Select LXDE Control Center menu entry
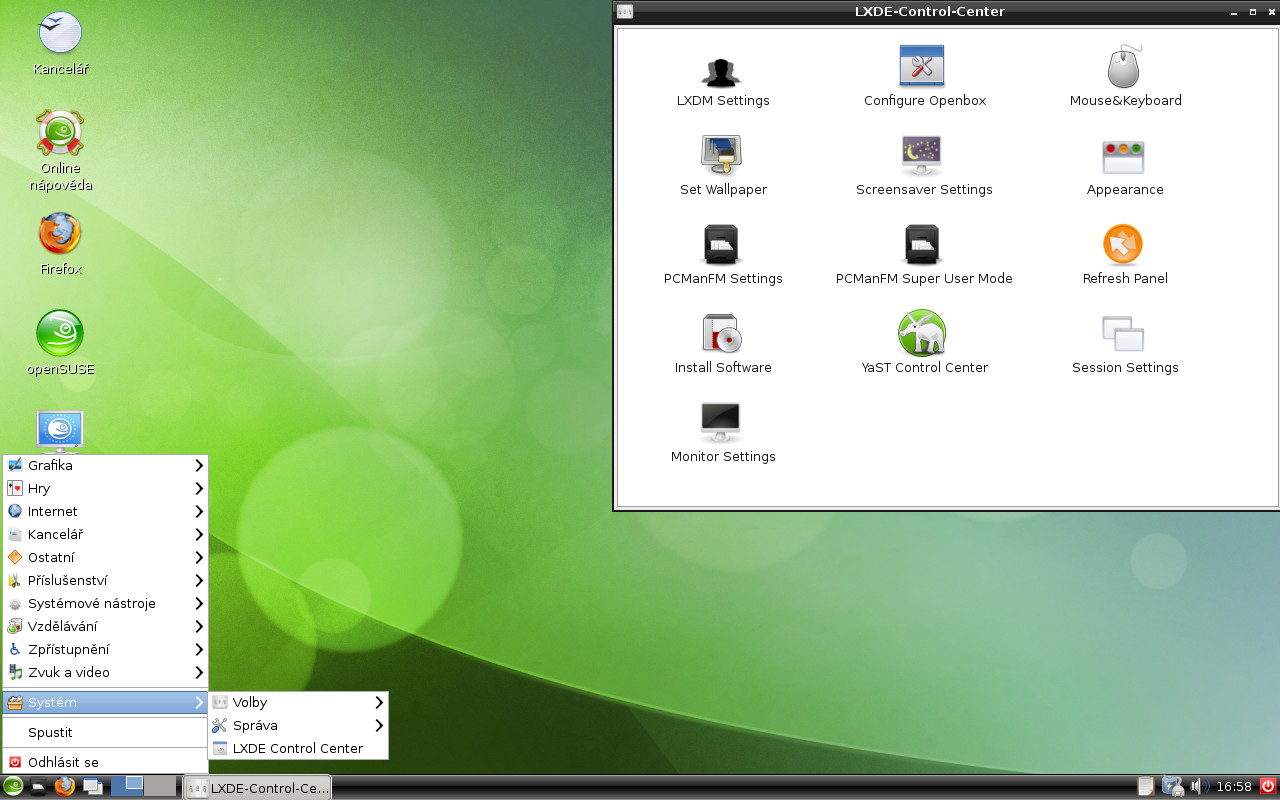 tap(298, 749)
